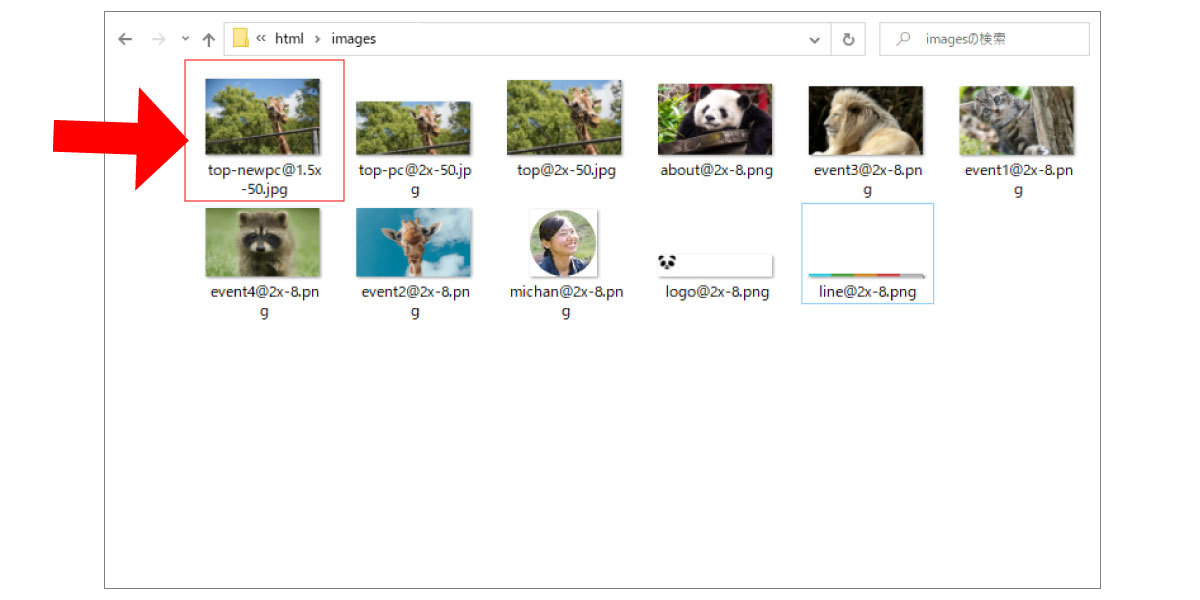The width and height of the screenshot is (1200, 600).
Task: Expand the chevron between html and images
Action: 317,39
